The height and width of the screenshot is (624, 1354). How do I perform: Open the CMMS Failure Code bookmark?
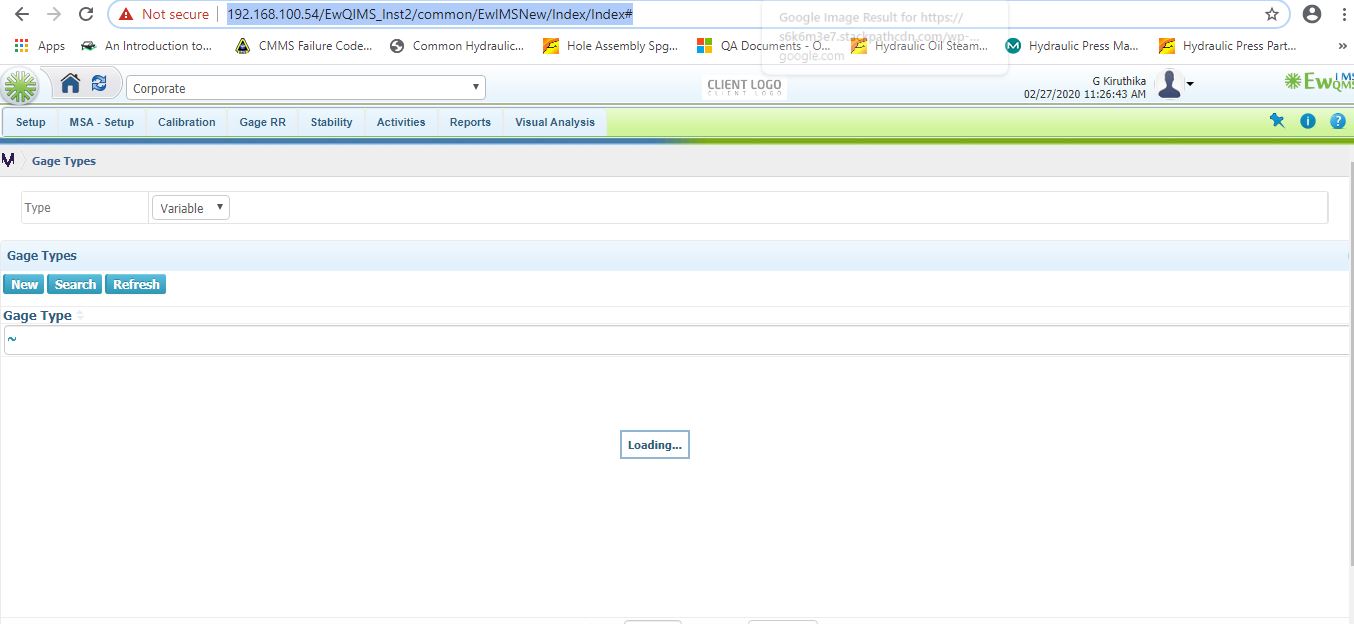pos(304,45)
